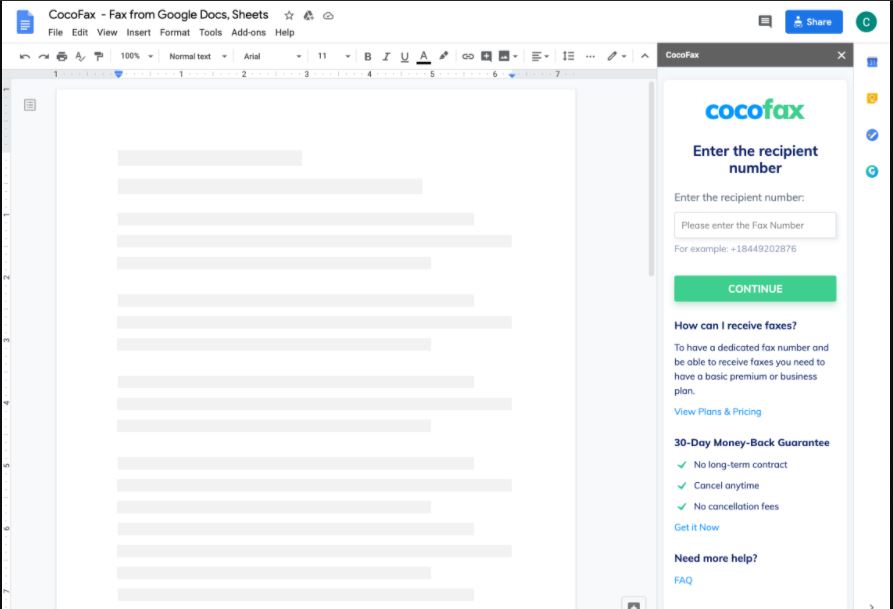Open the font size 11 dropdown

point(334,56)
